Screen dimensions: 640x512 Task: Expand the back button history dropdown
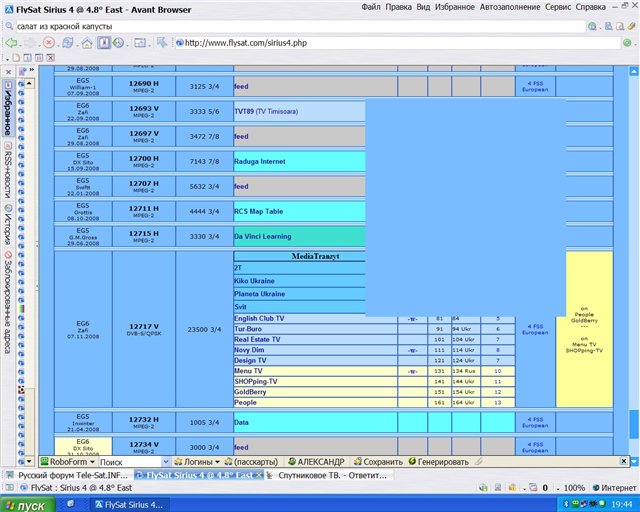tap(19, 45)
